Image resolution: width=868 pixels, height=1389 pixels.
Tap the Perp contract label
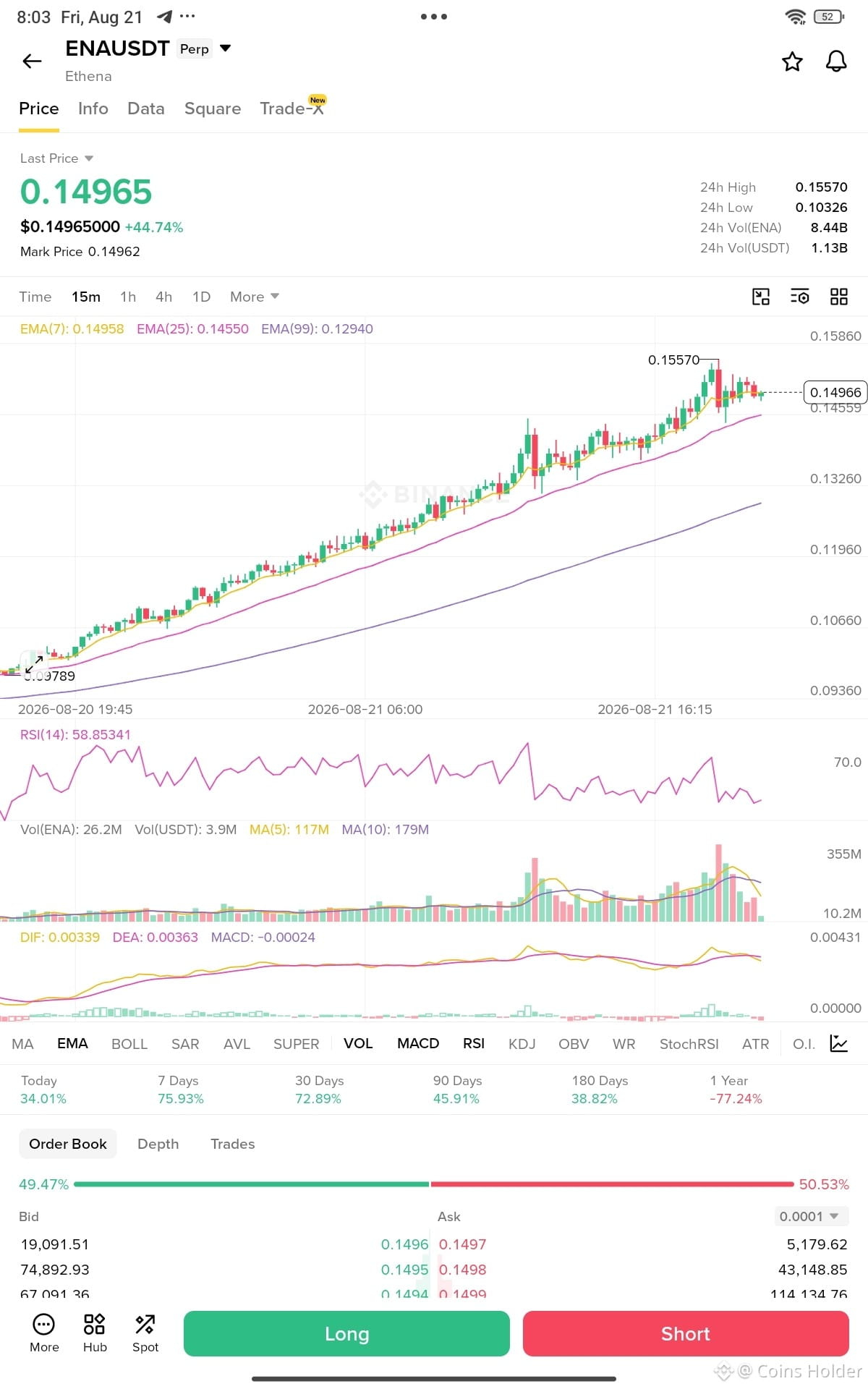[x=195, y=48]
